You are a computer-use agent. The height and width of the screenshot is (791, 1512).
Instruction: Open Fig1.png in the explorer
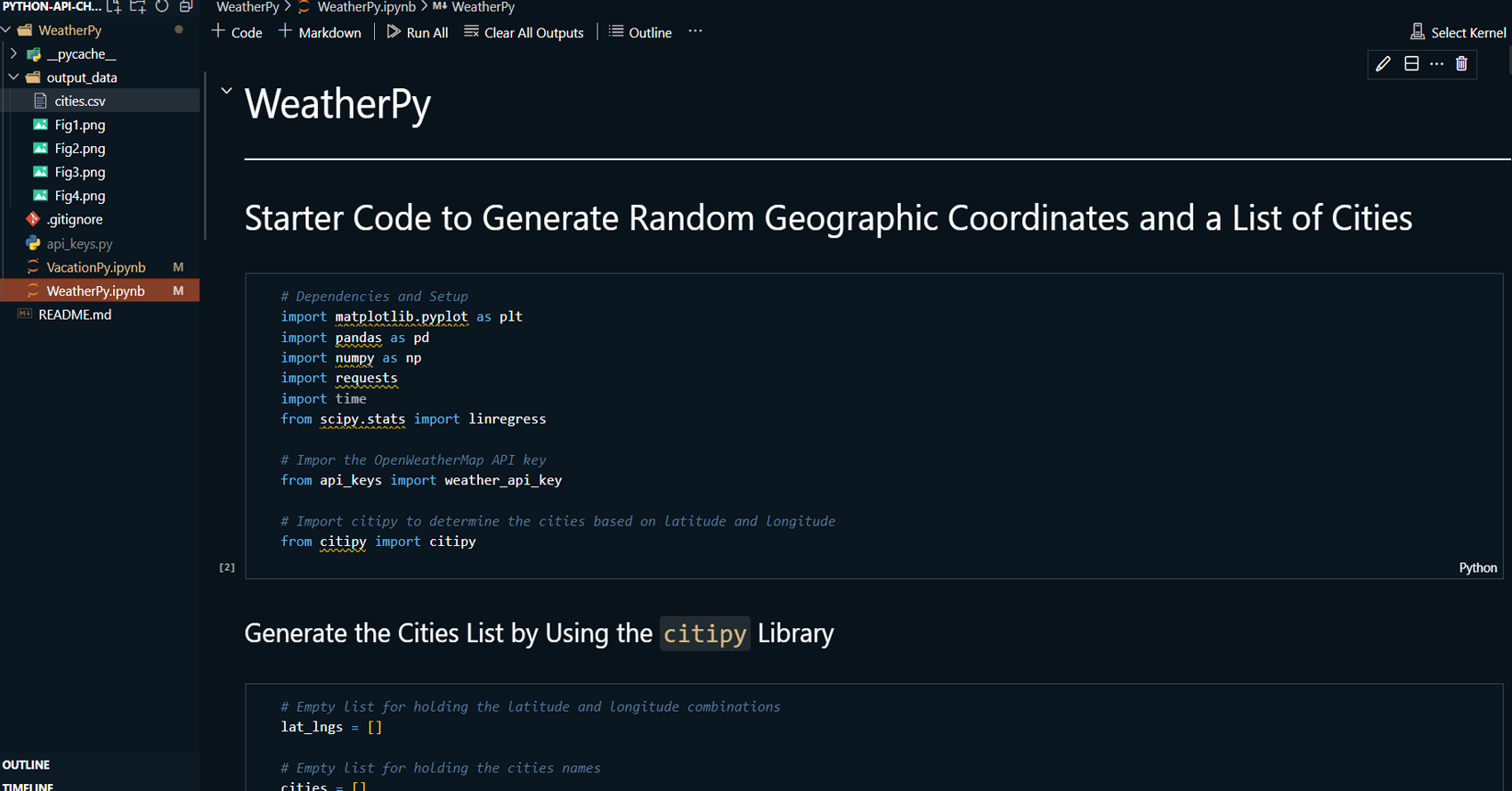(79, 125)
